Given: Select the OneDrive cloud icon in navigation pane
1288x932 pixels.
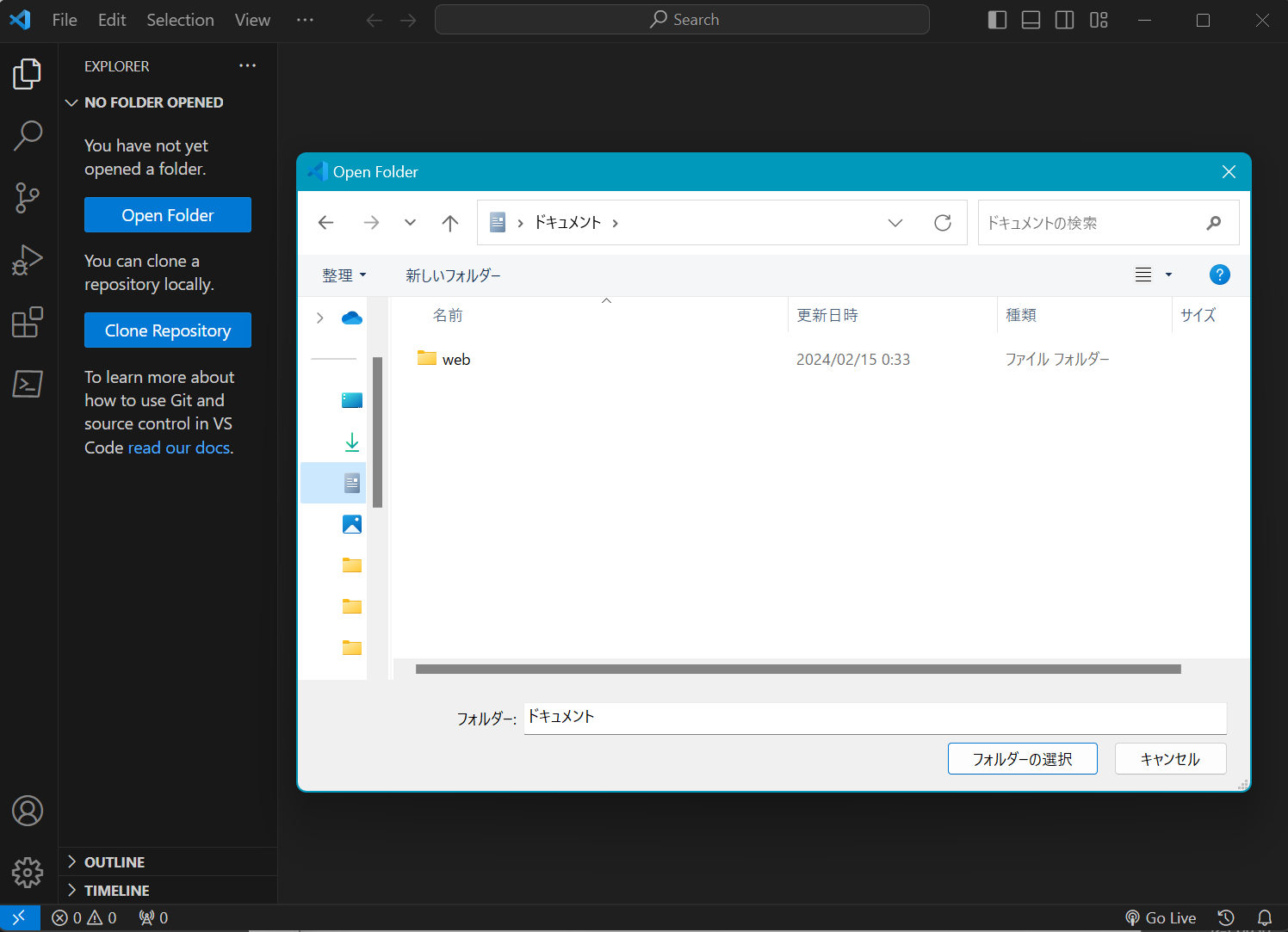Looking at the screenshot, I should point(351,318).
